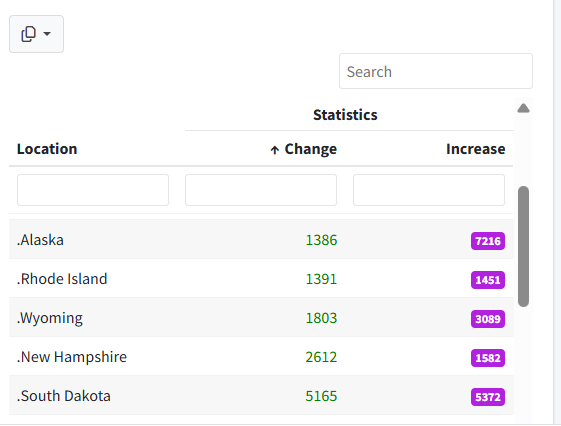
Task: Click the Increase column filter box
Action: (x=429, y=190)
